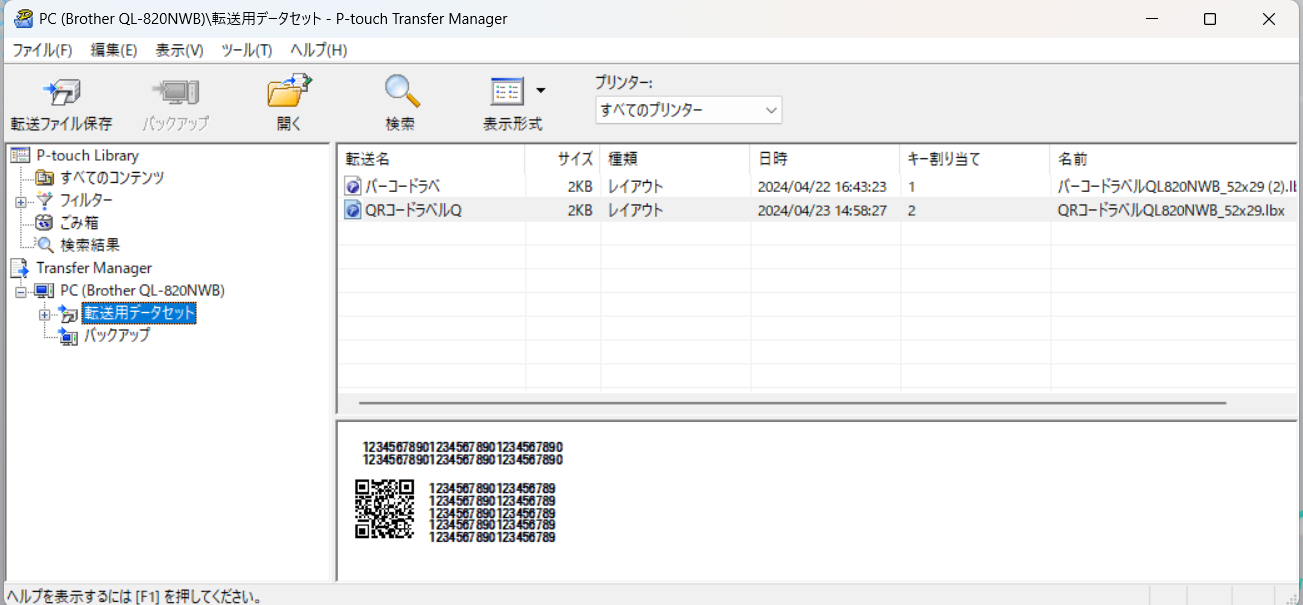
Task: Click the PC computer icon in tree
Action: click(44, 290)
